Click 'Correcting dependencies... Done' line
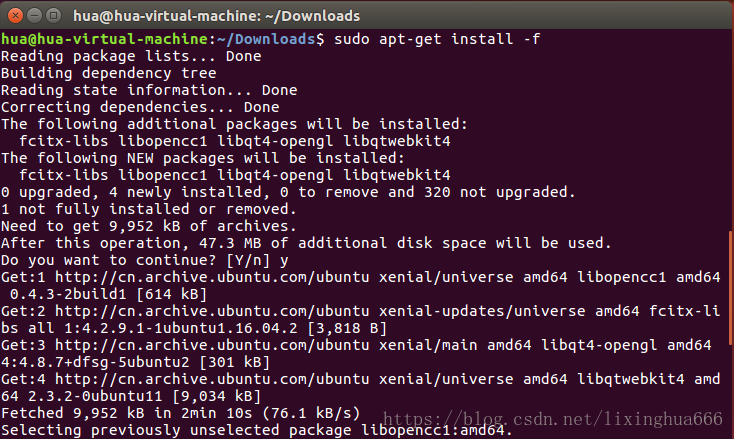 (140, 107)
